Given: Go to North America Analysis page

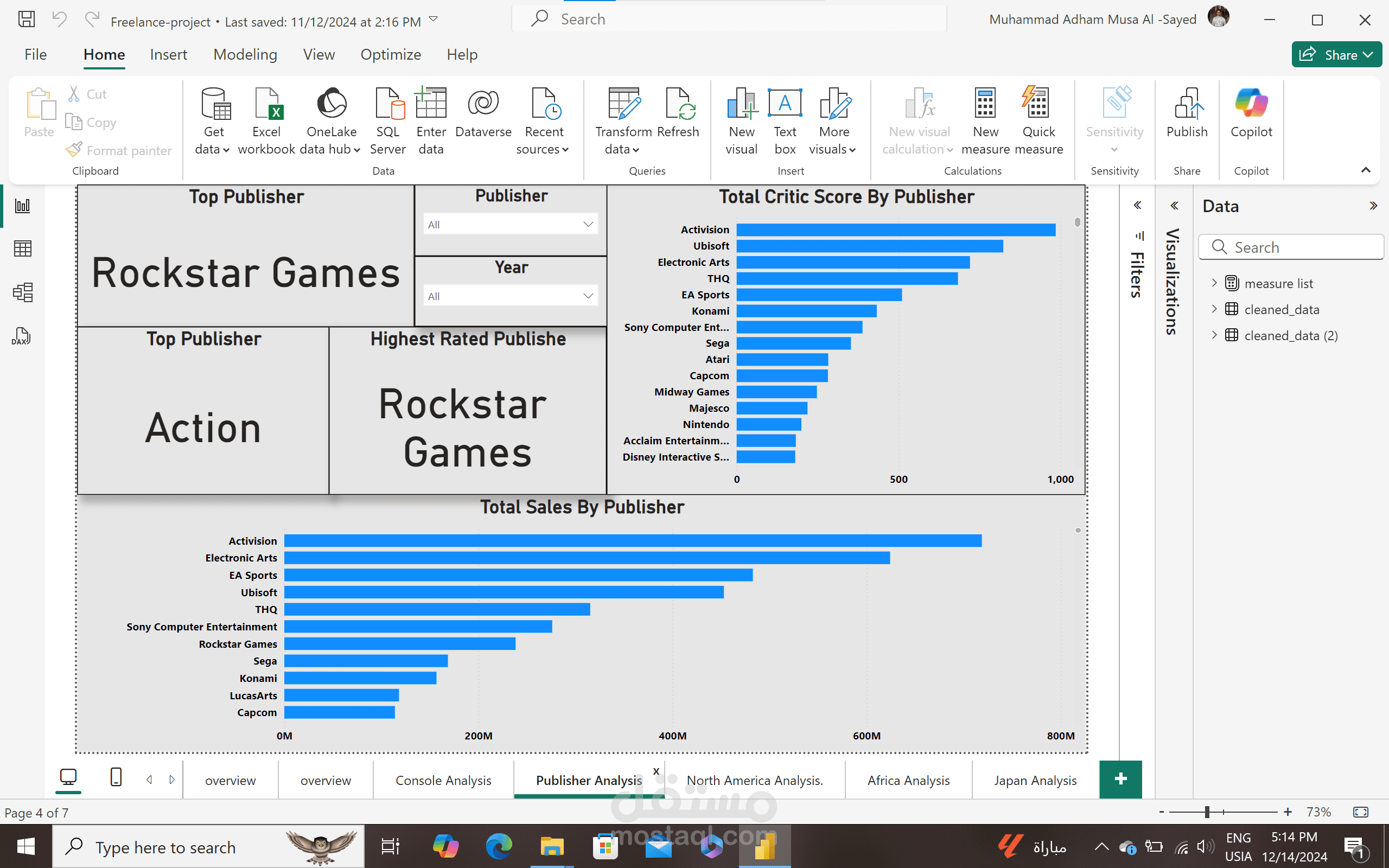Looking at the screenshot, I should point(754,780).
